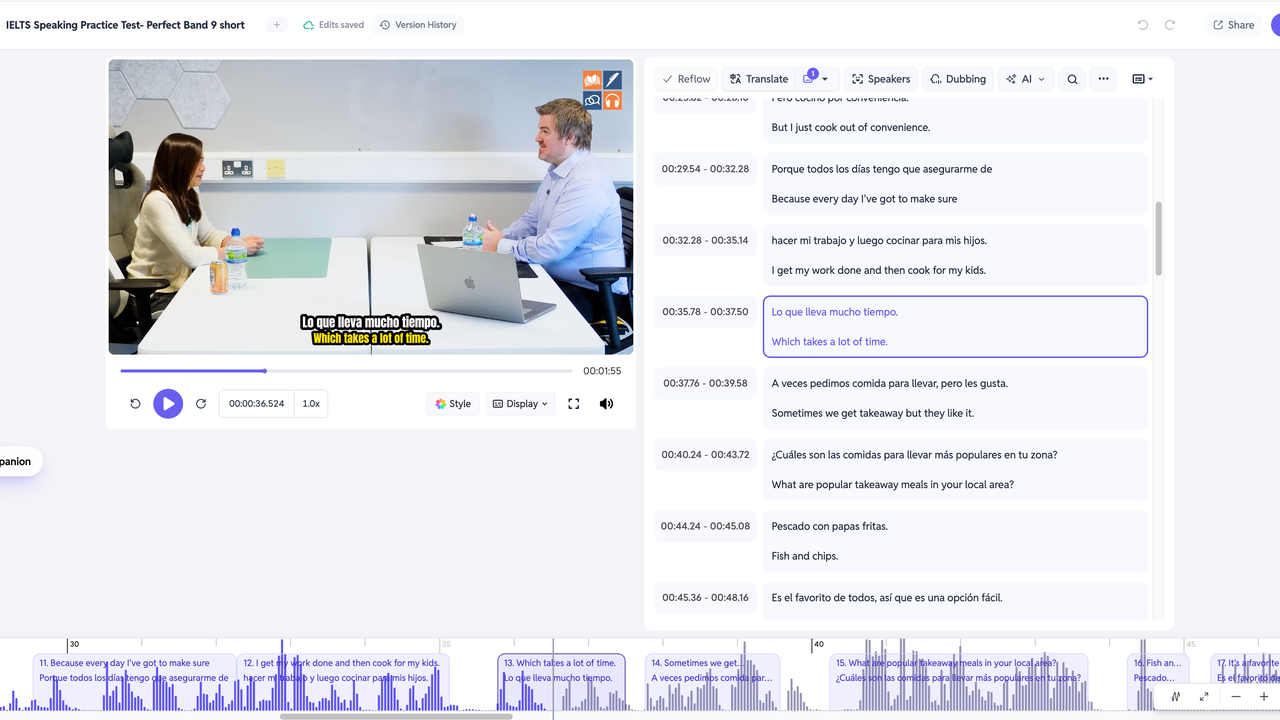This screenshot has width=1280, height=720.
Task: Click the Redo arrow icon
Action: pyautogui.click(x=1170, y=25)
